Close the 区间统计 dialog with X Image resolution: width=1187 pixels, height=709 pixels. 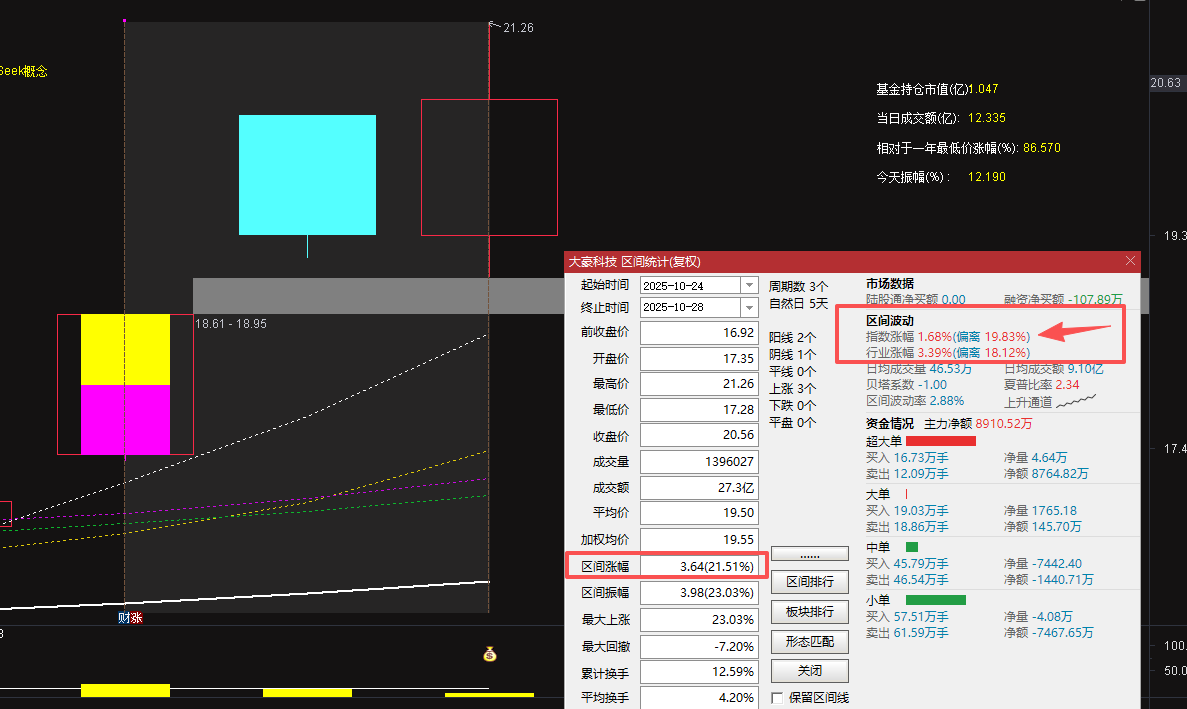click(1131, 261)
